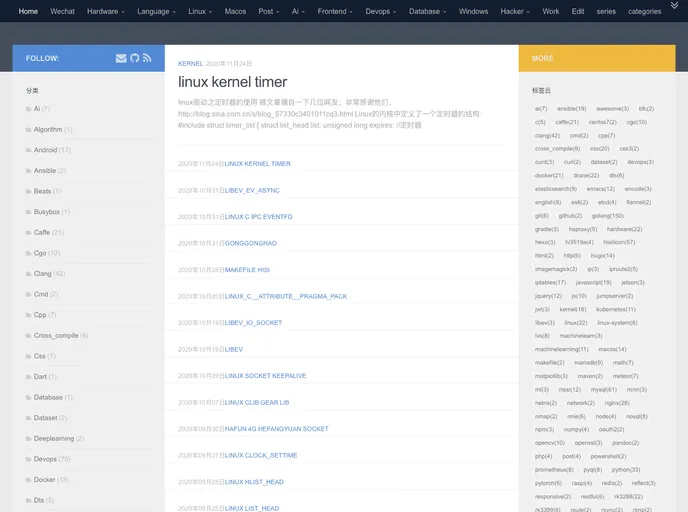Click the iptables(17) tag

[x=550, y=283]
